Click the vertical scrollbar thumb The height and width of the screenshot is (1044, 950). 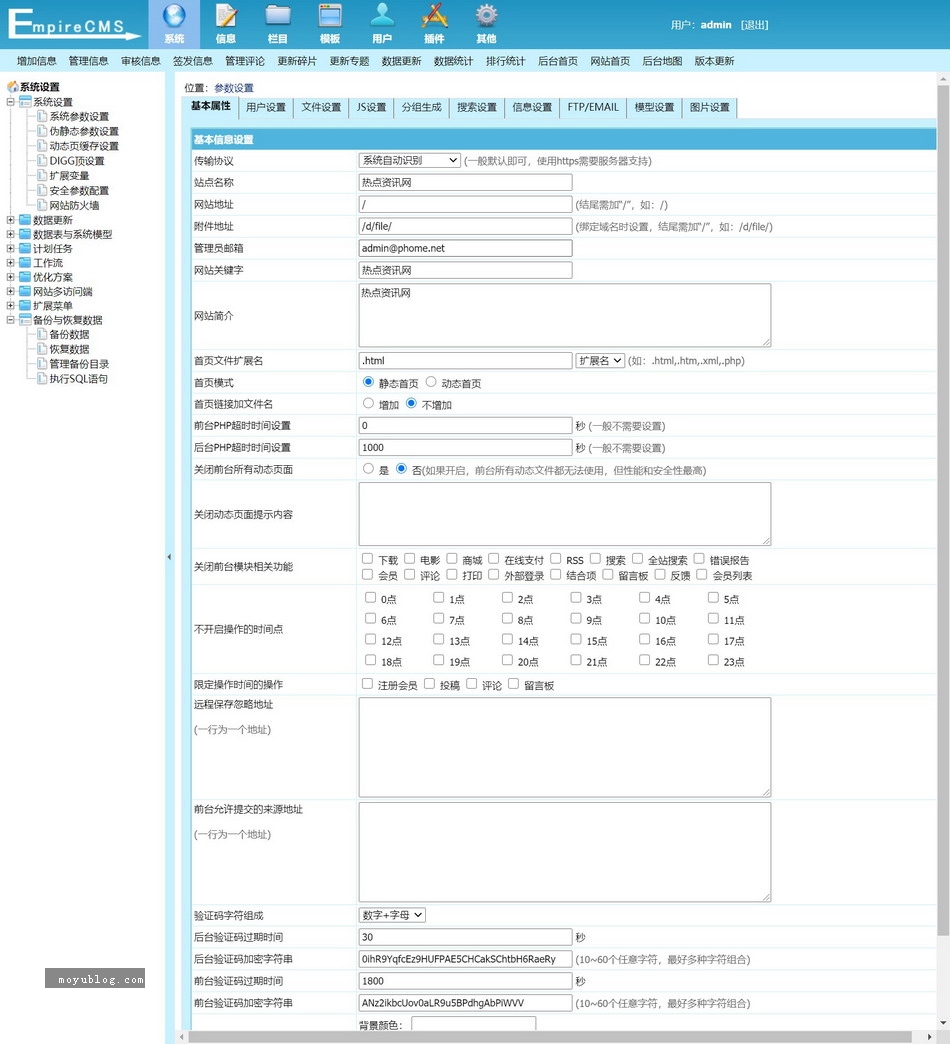(x=943, y=509)
